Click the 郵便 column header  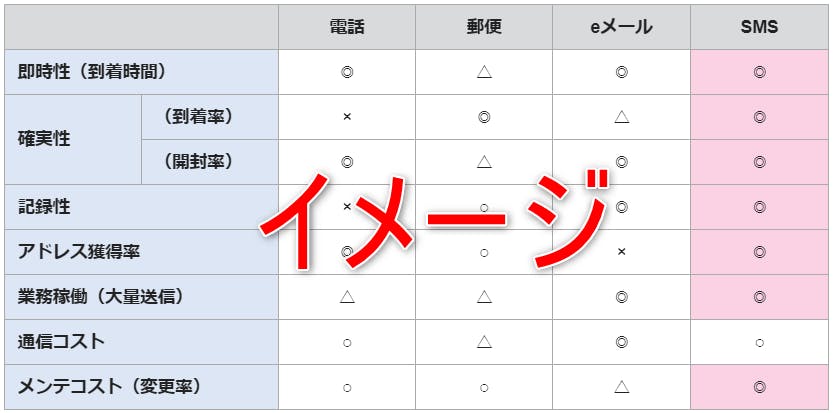coord(484,27)
